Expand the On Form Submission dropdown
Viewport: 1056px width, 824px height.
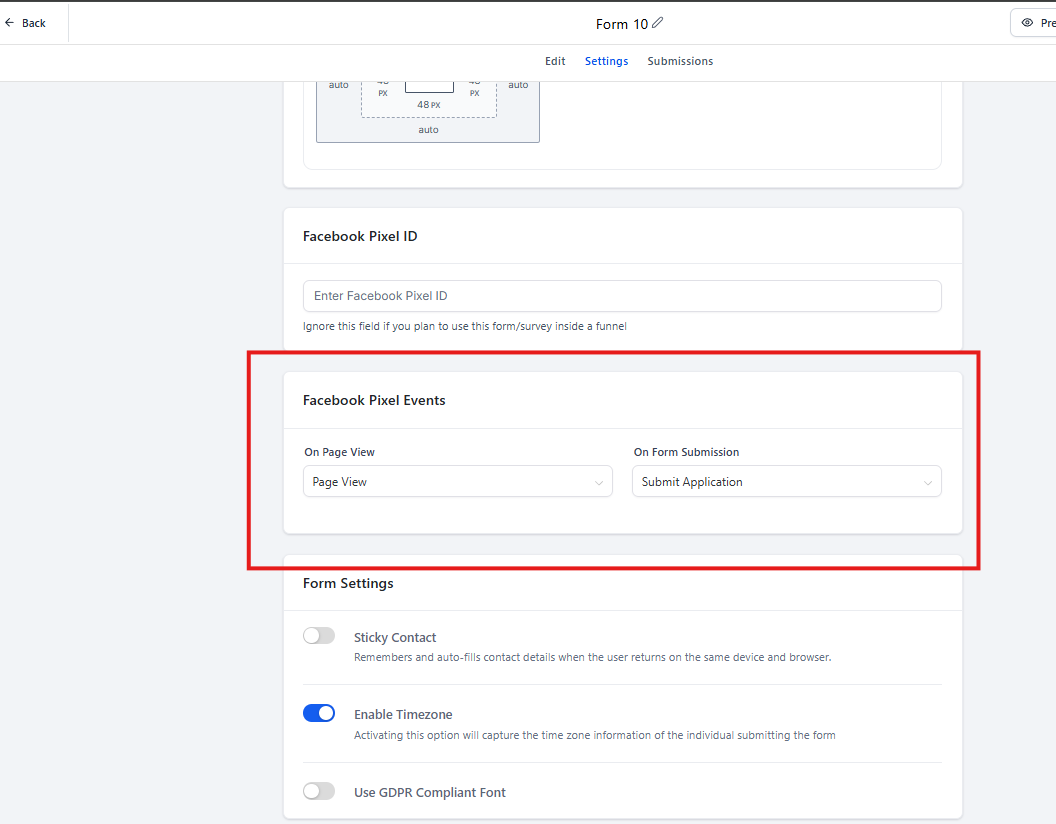pos(786,482)
